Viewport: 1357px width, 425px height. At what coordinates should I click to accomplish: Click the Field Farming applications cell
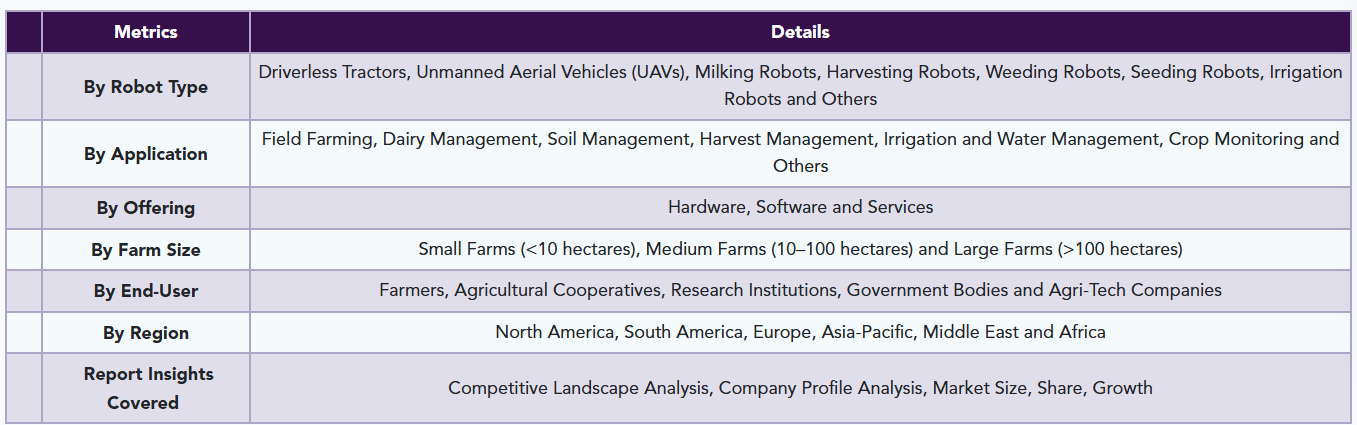coord(800,154)
